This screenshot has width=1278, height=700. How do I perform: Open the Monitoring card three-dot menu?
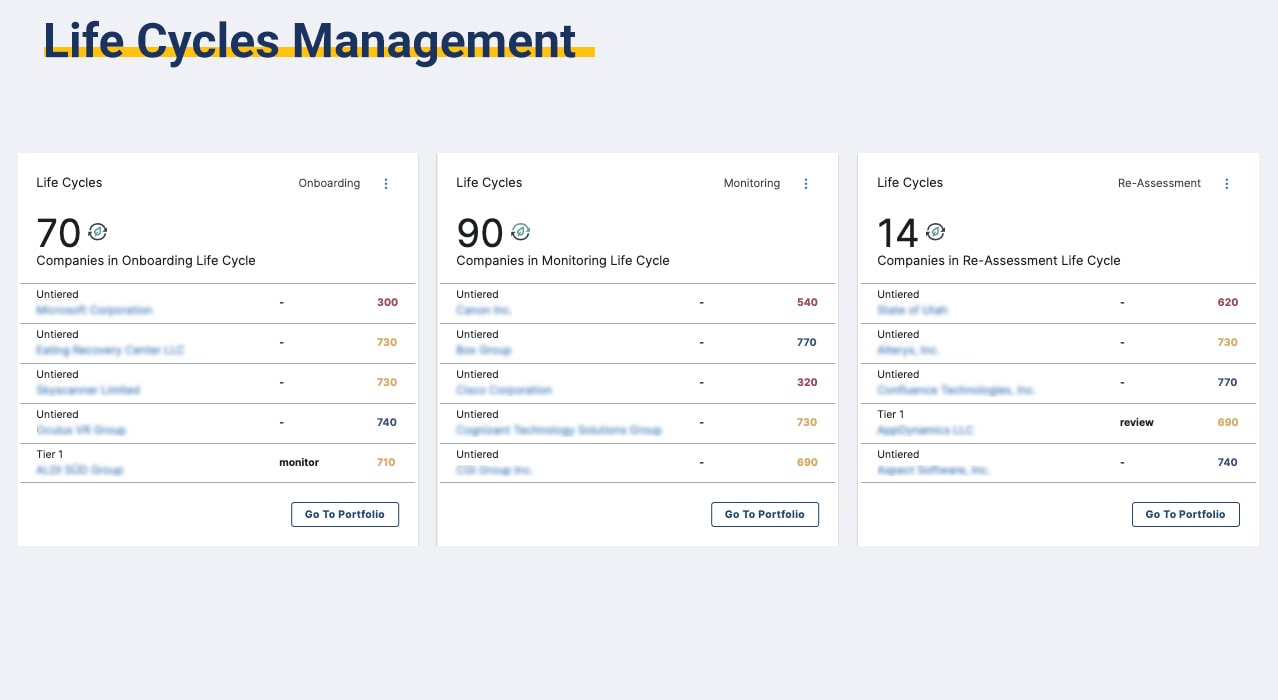pos(806,184)
